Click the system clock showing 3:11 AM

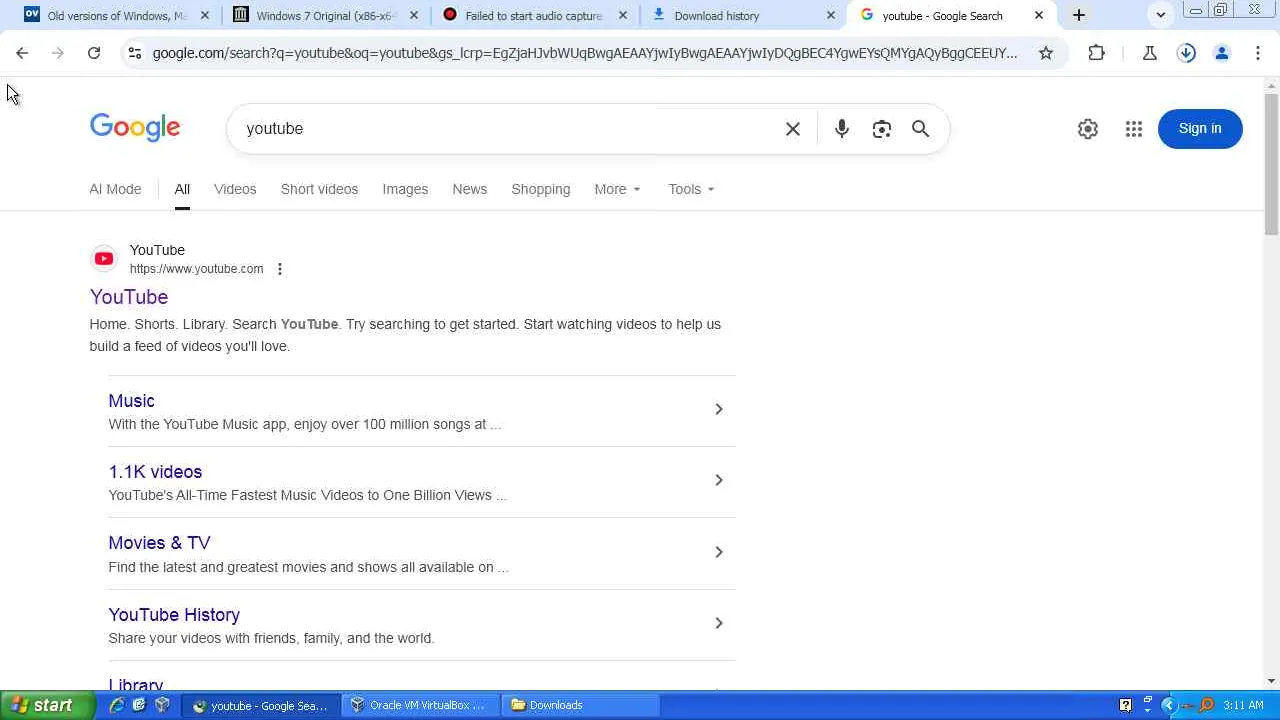pos(1243,705)
